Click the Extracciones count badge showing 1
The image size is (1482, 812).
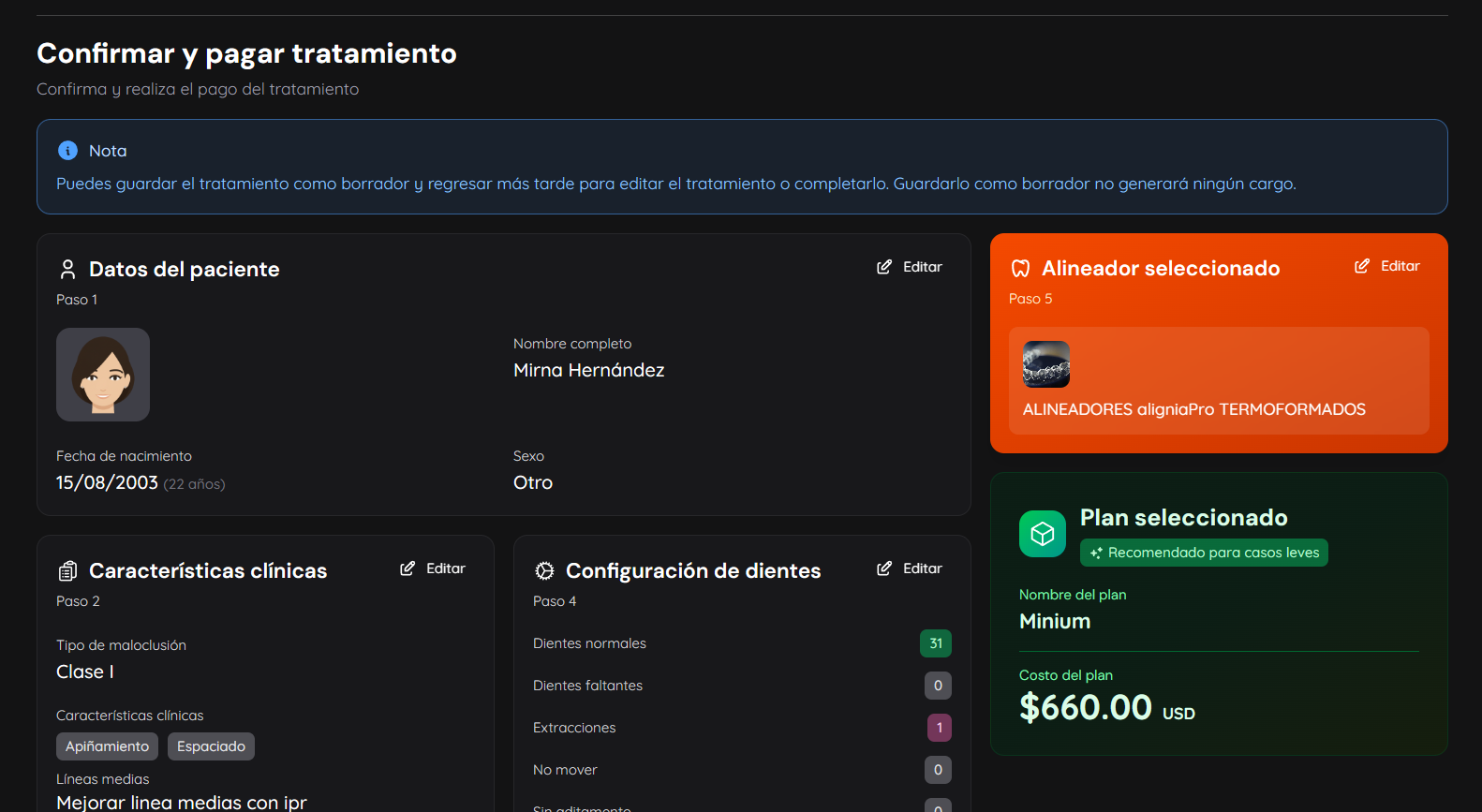(939, 728)
